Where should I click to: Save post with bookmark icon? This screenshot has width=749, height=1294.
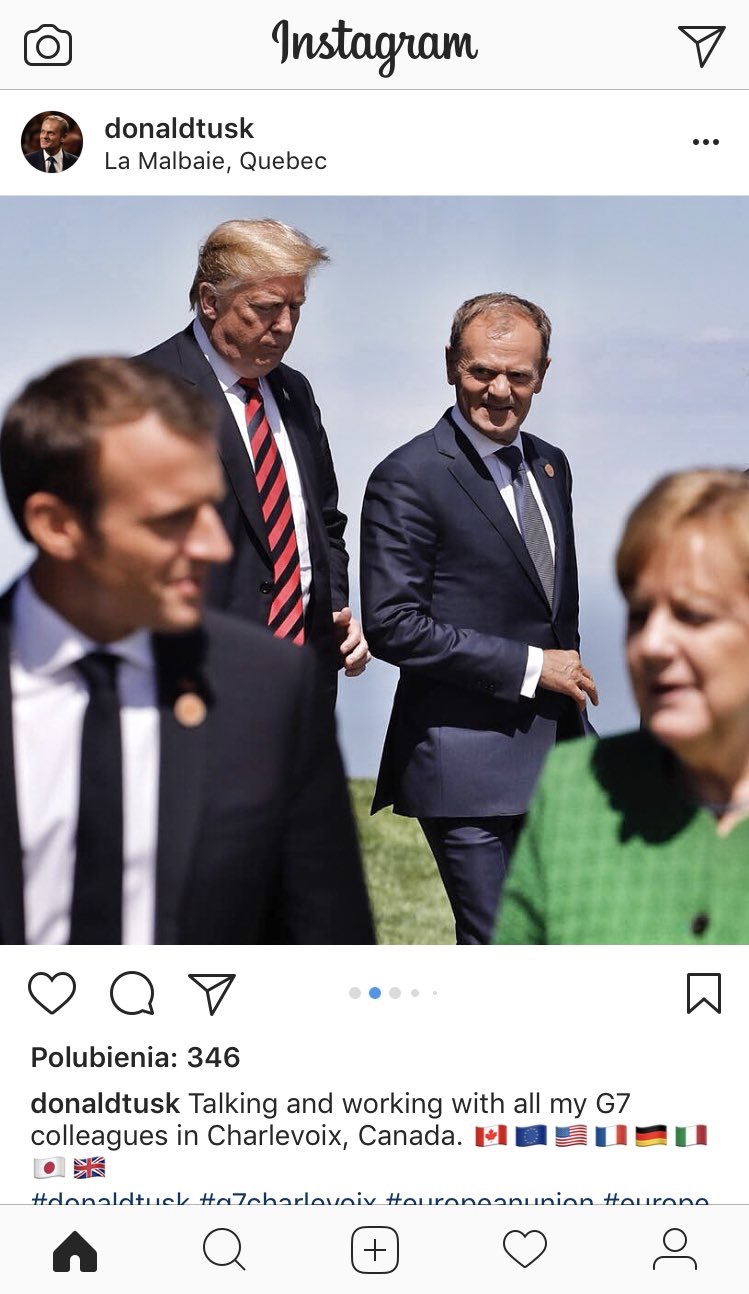704,993
